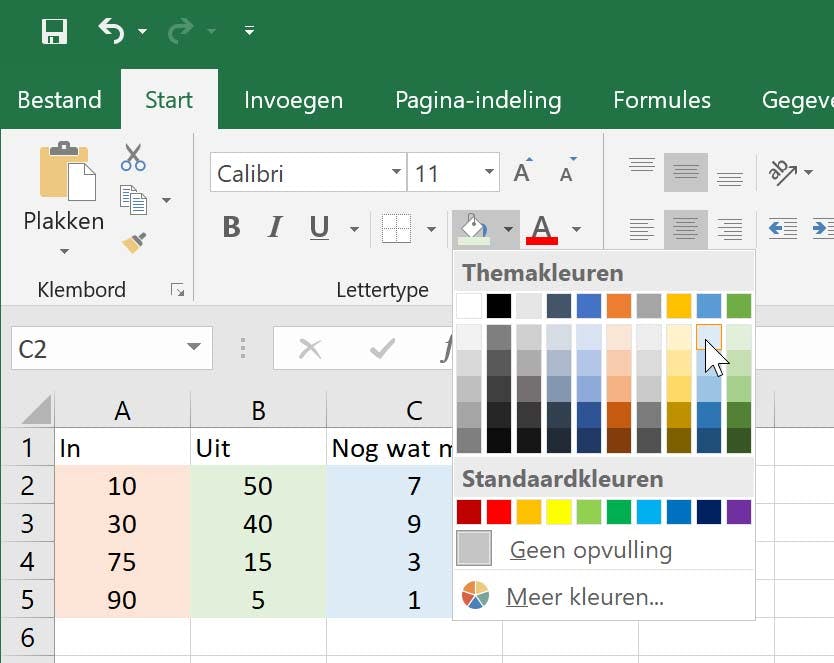Open Meer kleuren... dialog
834x663 pixels.
[584, 598]
